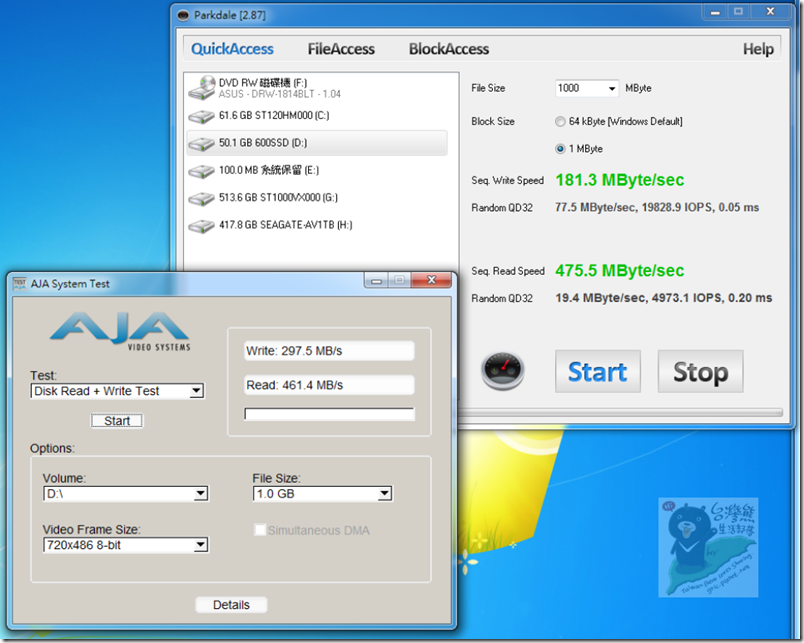Screen dimensions: 804x643
Task: Click the 475.5 MByte/sec read speed value
Action: click(x=619, y=271)
